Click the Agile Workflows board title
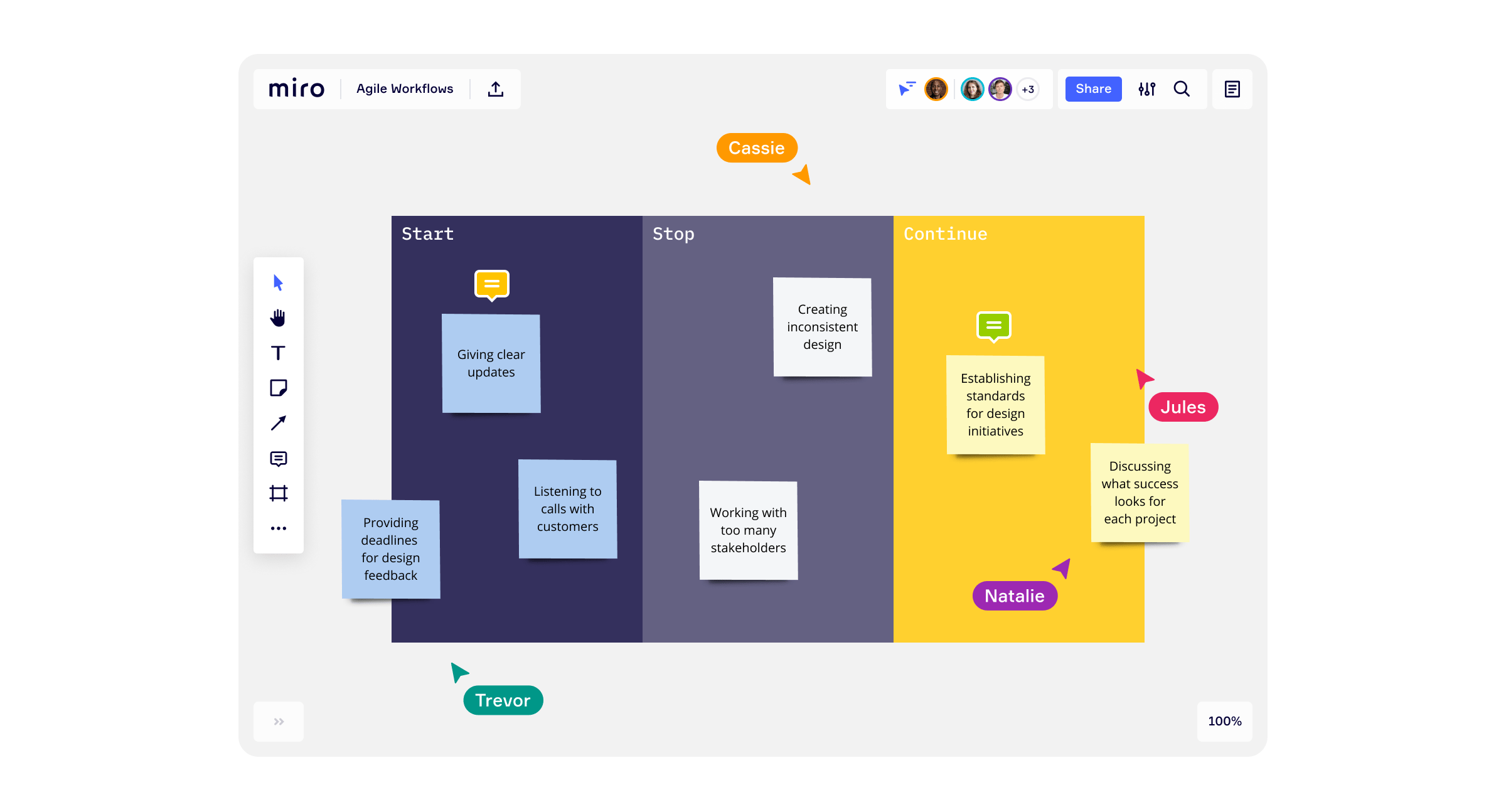1506x812 pixels. (x=405, y=89)
